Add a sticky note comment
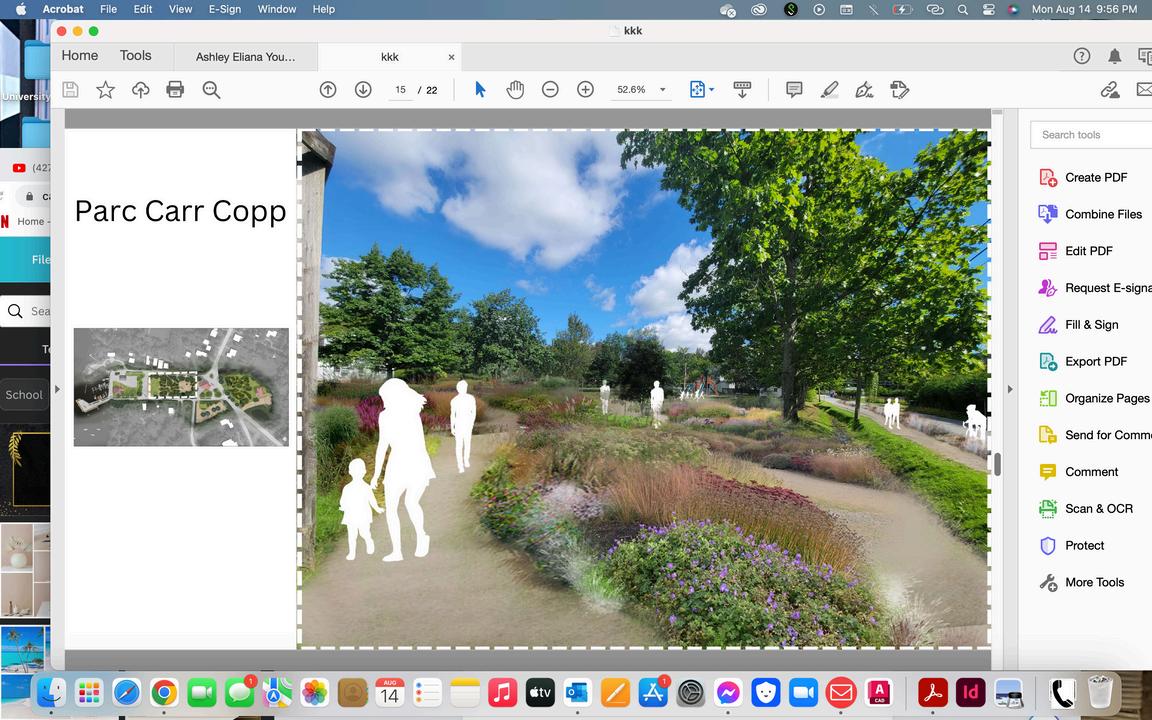 (x=794, y=90)
